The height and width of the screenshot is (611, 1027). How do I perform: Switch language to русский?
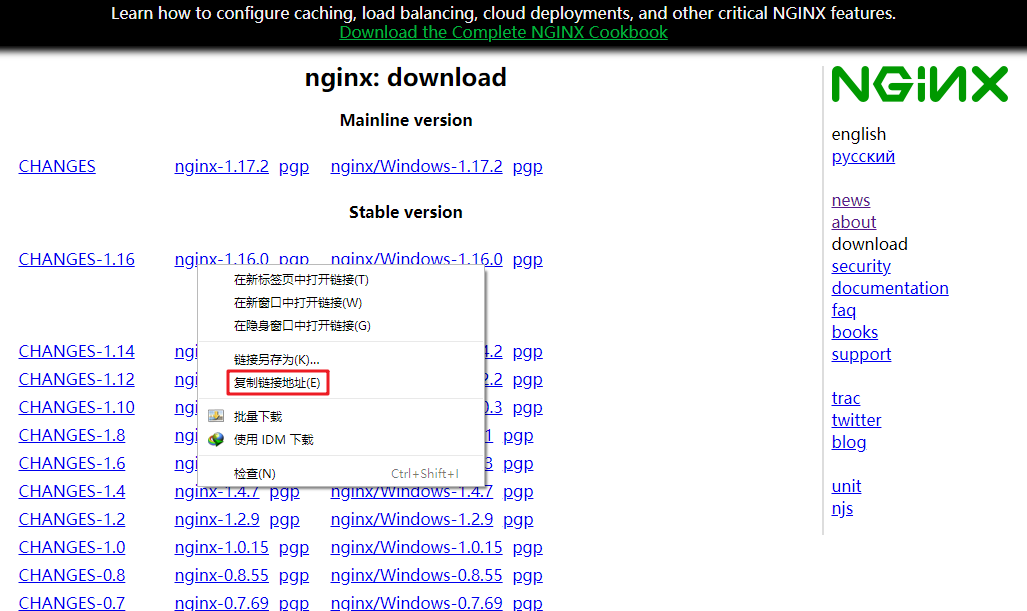tap(863, 157)
